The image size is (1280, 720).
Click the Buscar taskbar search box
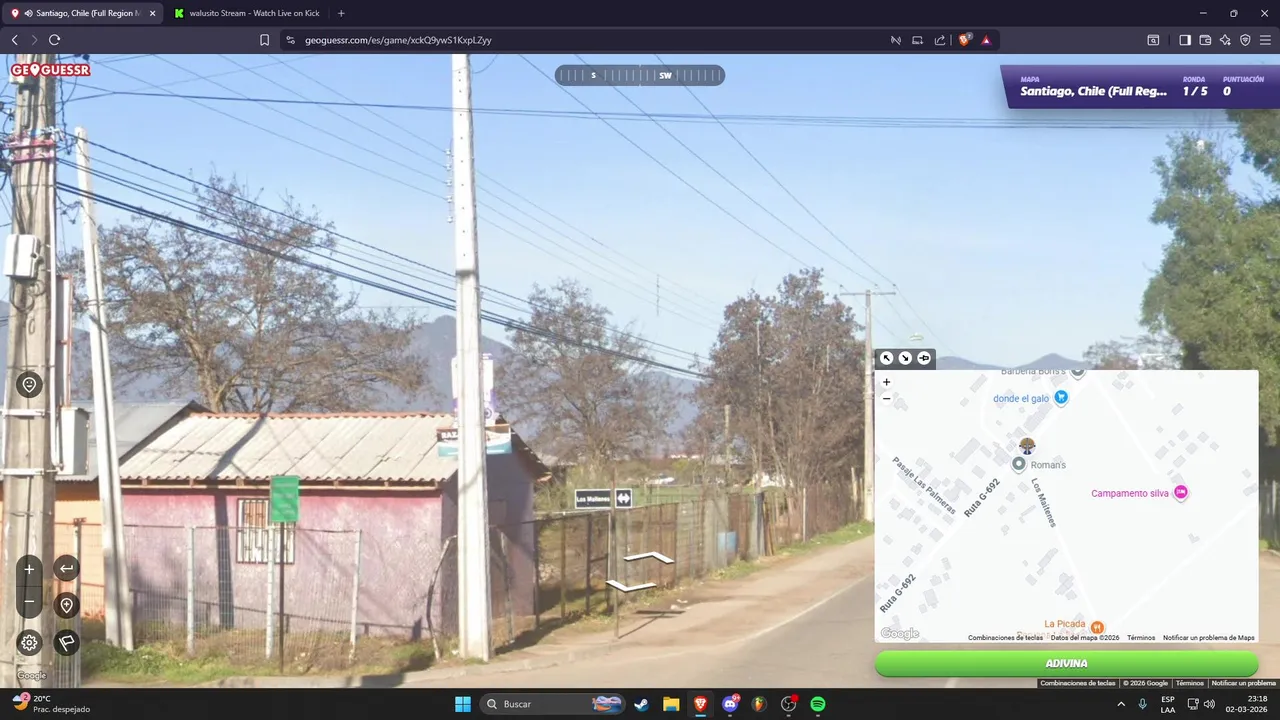coord(554,704)
